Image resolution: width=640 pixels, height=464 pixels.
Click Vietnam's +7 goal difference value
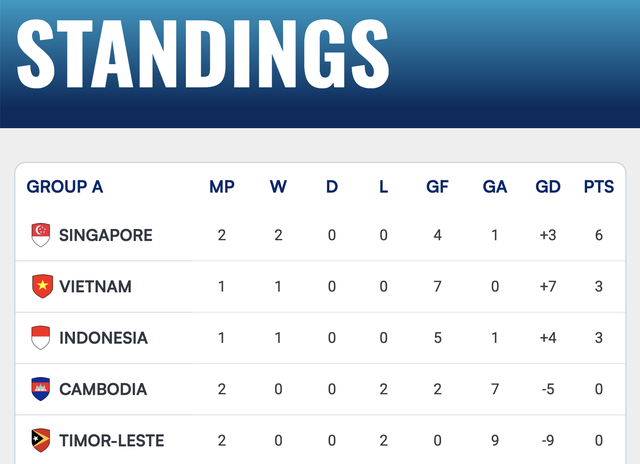click(x=548, y=286)
